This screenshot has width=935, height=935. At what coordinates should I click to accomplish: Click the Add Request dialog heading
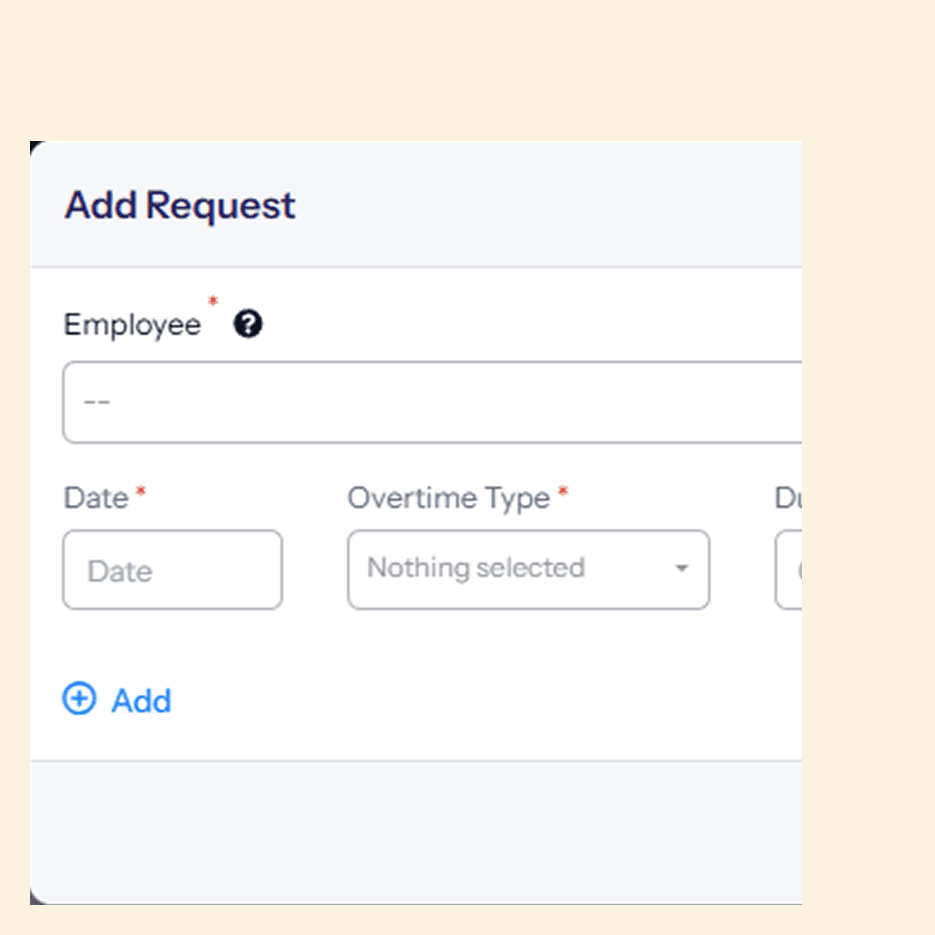click(179, 206)
